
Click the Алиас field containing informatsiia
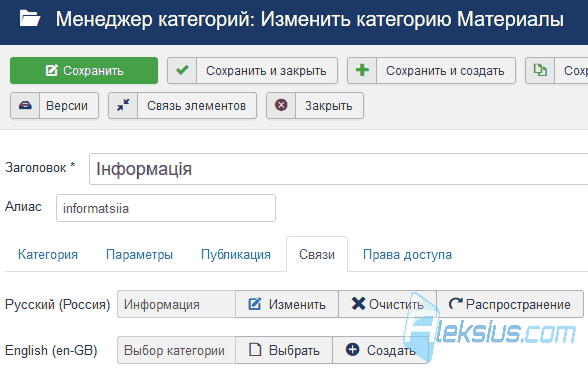coord(166,208)
